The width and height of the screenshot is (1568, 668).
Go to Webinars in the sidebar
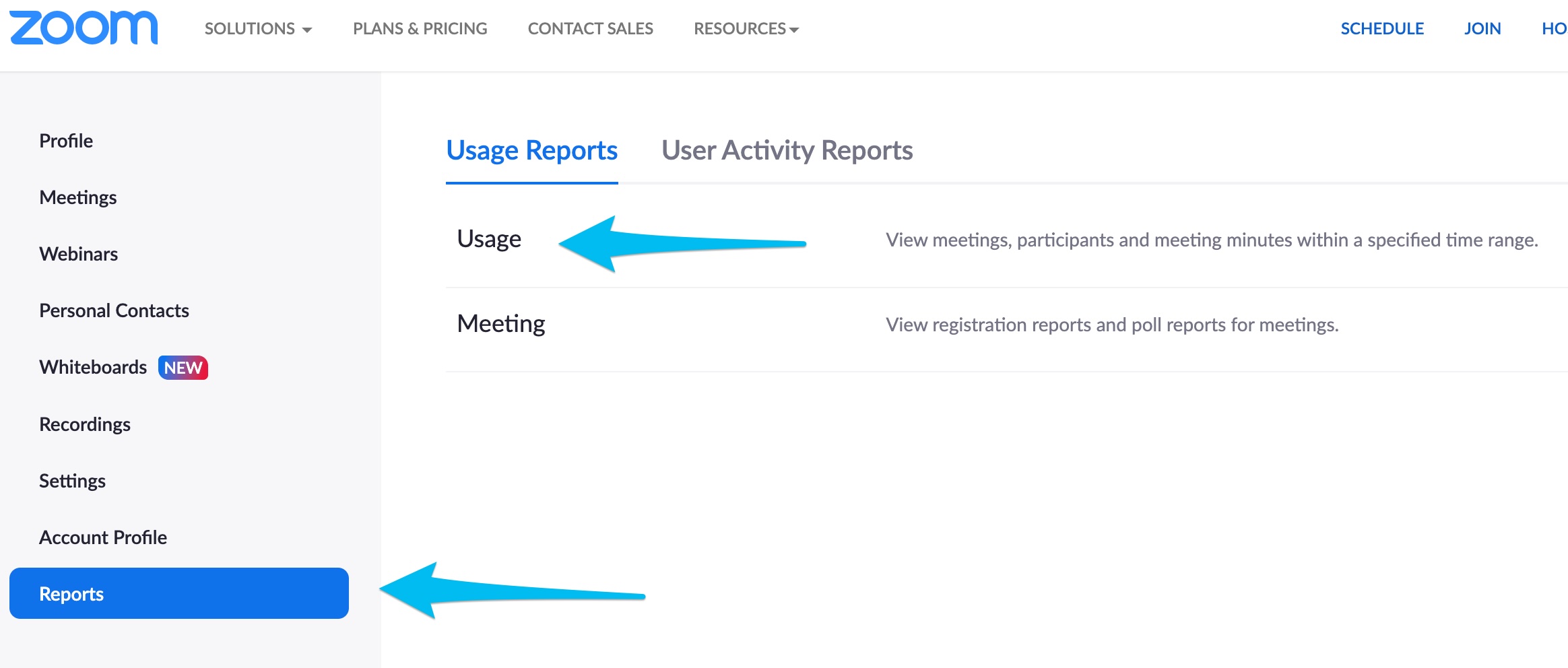pos(79,254)
